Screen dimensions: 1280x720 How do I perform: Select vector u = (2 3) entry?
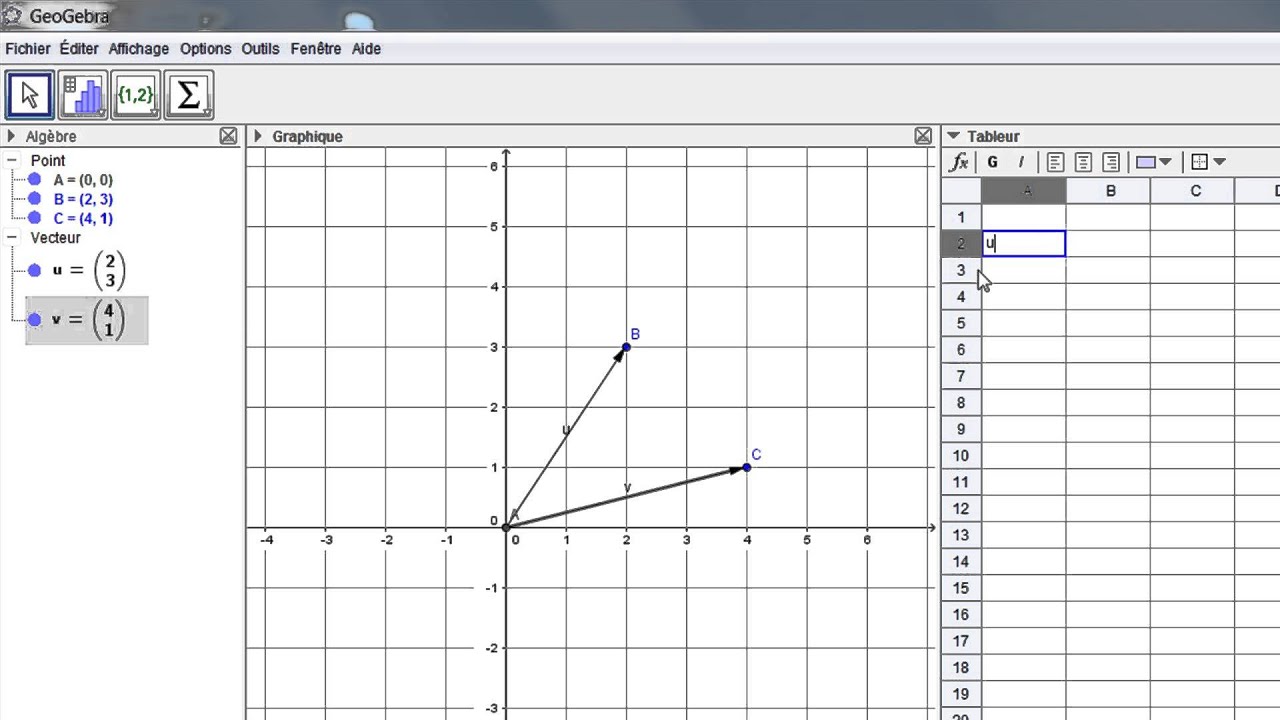(x=88, y=270)
